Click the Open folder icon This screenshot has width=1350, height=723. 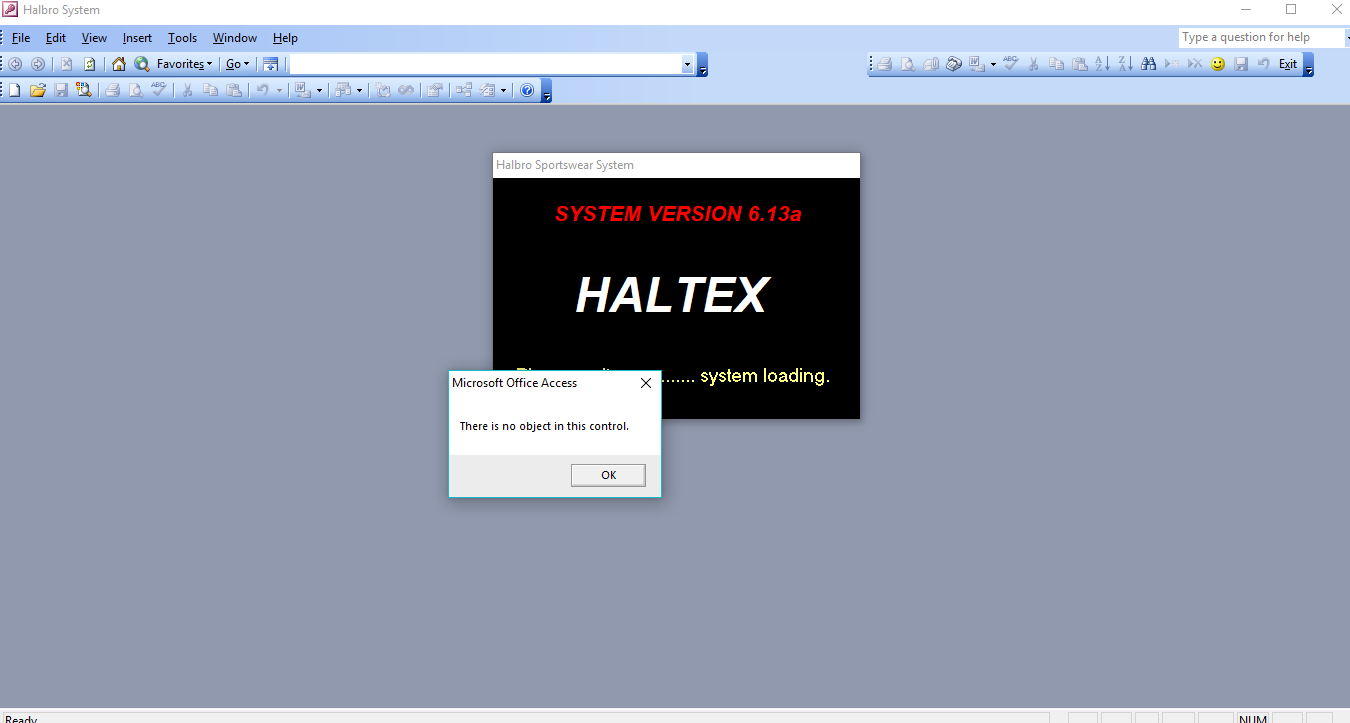pos(38,90)
